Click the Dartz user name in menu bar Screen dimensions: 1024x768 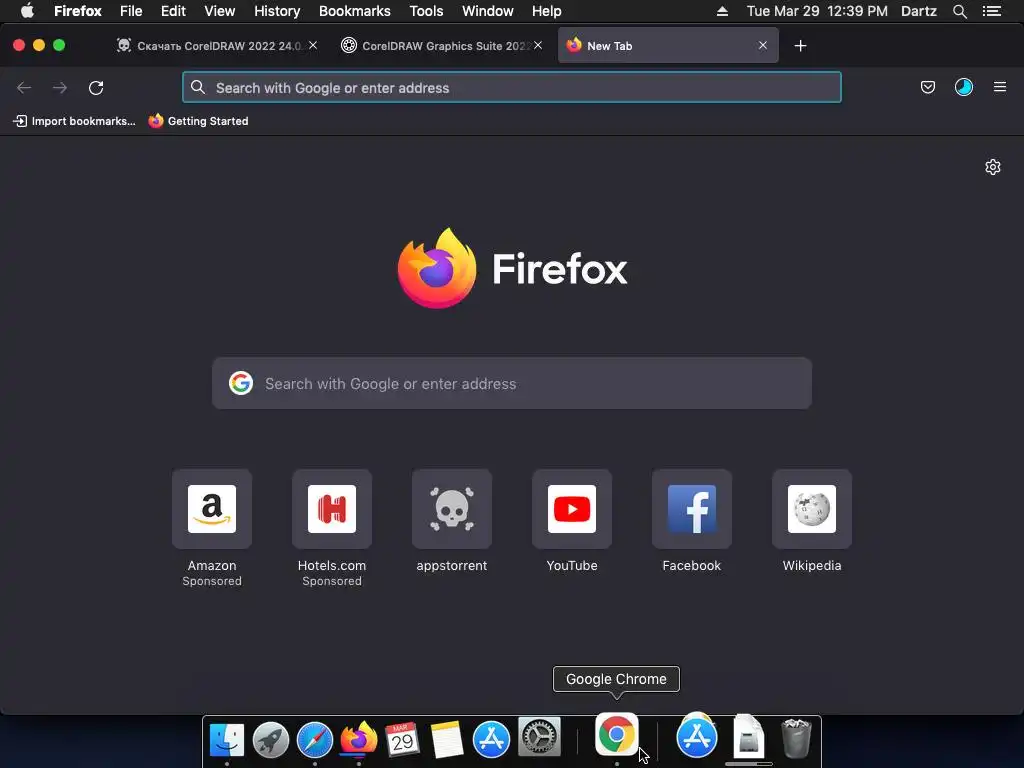[x=919, y=11]
